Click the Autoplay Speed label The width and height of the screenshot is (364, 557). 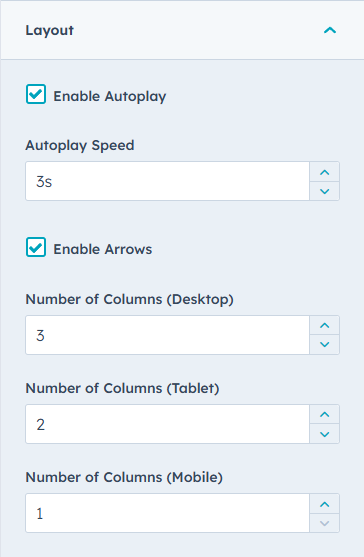pos(80,146)
